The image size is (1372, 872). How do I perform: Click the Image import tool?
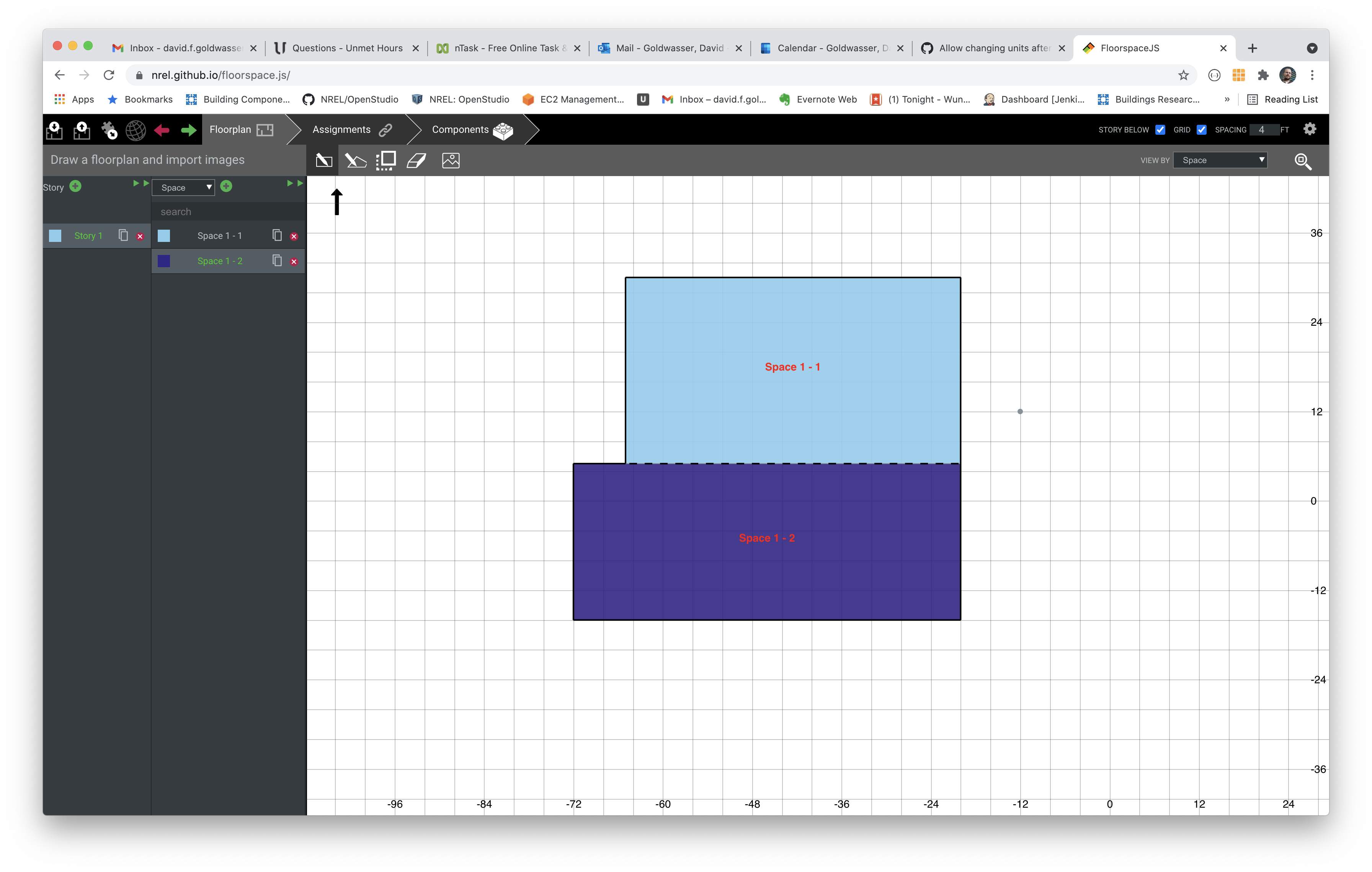coord(450,161)
